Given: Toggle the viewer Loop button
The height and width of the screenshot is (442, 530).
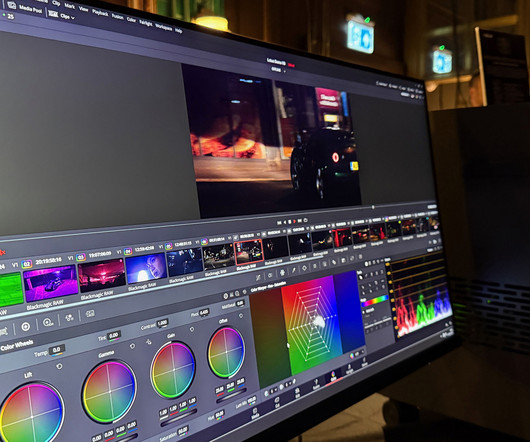Looking at the screenshot, I should coord(306,220).
